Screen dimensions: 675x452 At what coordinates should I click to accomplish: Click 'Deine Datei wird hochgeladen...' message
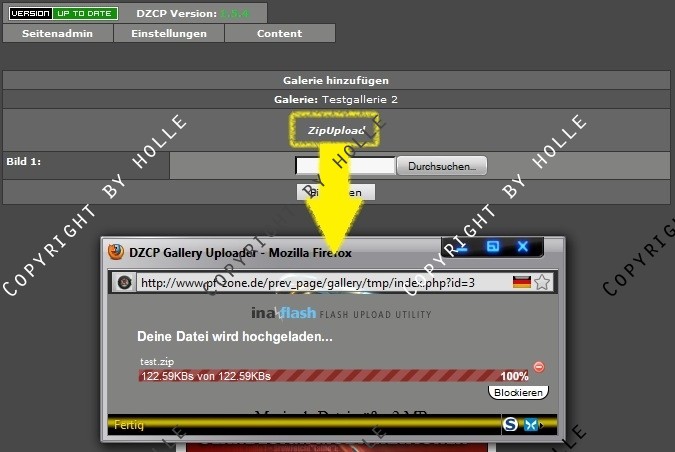click(235, 336)
